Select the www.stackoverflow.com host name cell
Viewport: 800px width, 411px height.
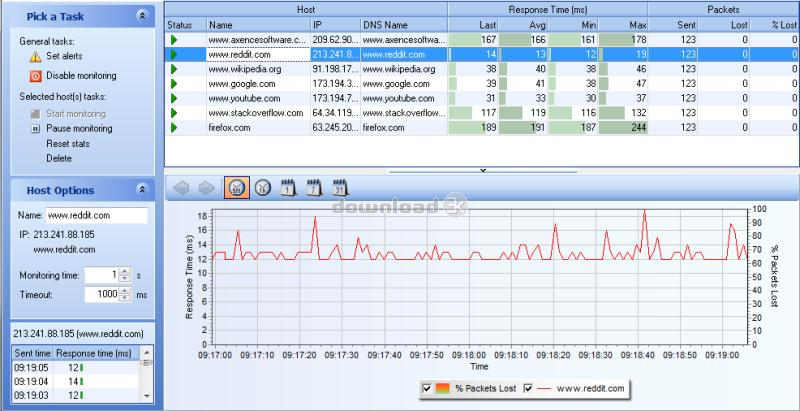pyautogui.click(x=258, y=113)
